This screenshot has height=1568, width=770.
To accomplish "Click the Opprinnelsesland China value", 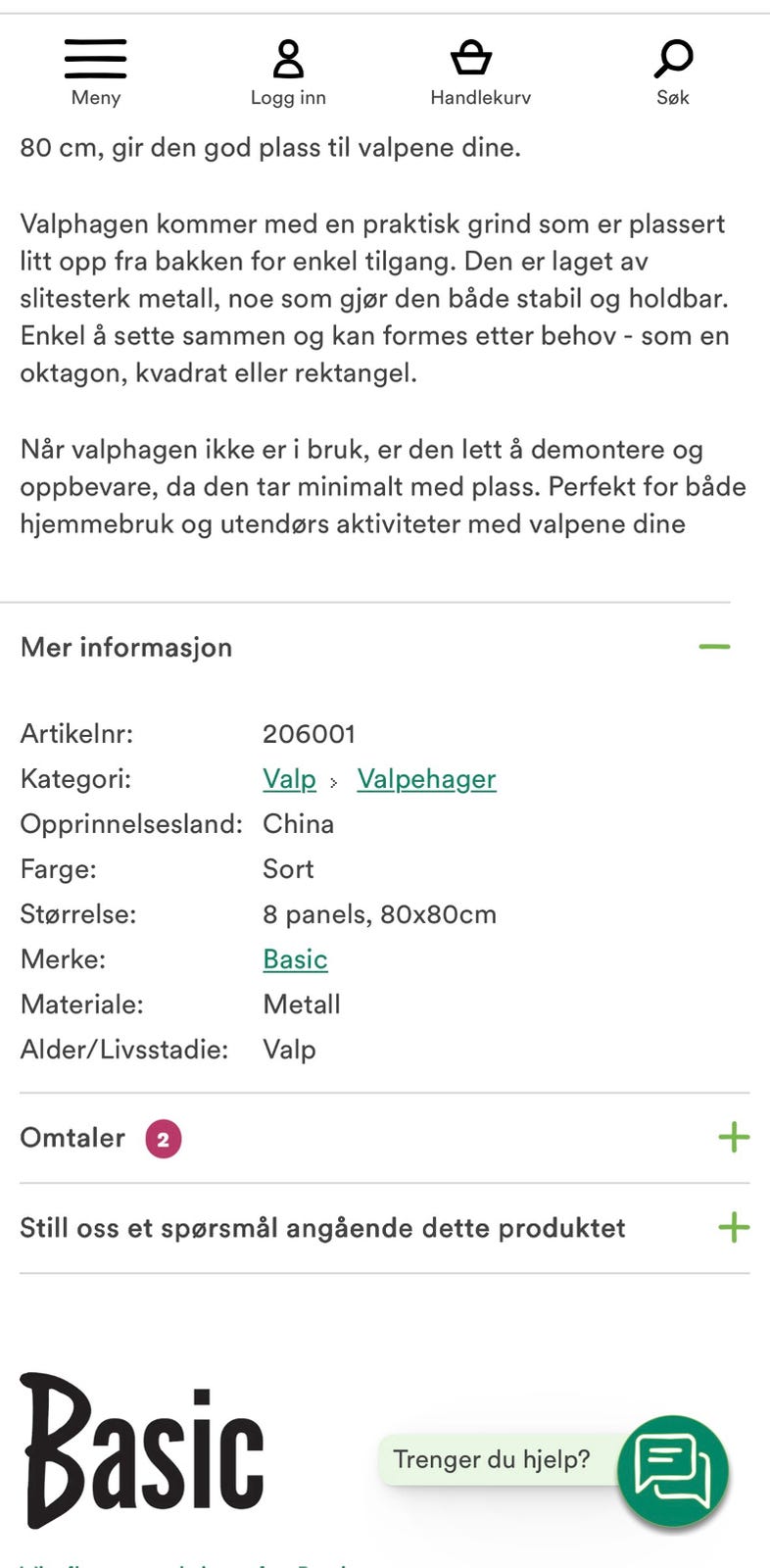I will tap(298, 824).
